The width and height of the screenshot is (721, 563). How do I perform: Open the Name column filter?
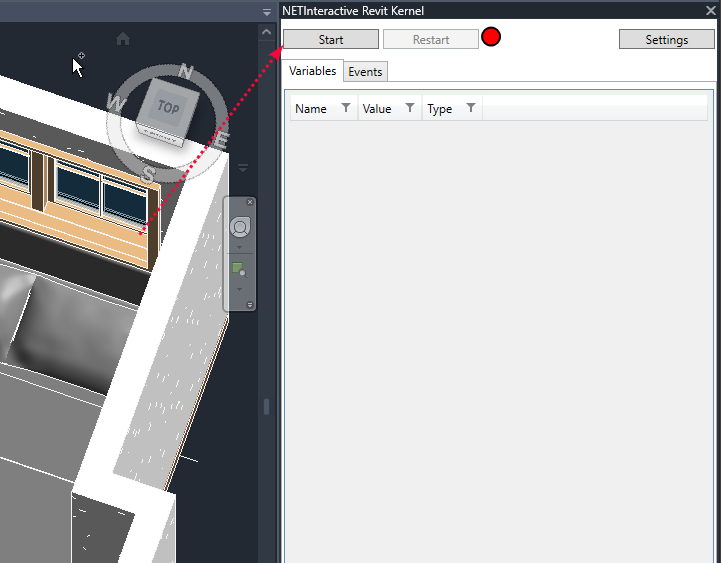click(x=346, y=108)
